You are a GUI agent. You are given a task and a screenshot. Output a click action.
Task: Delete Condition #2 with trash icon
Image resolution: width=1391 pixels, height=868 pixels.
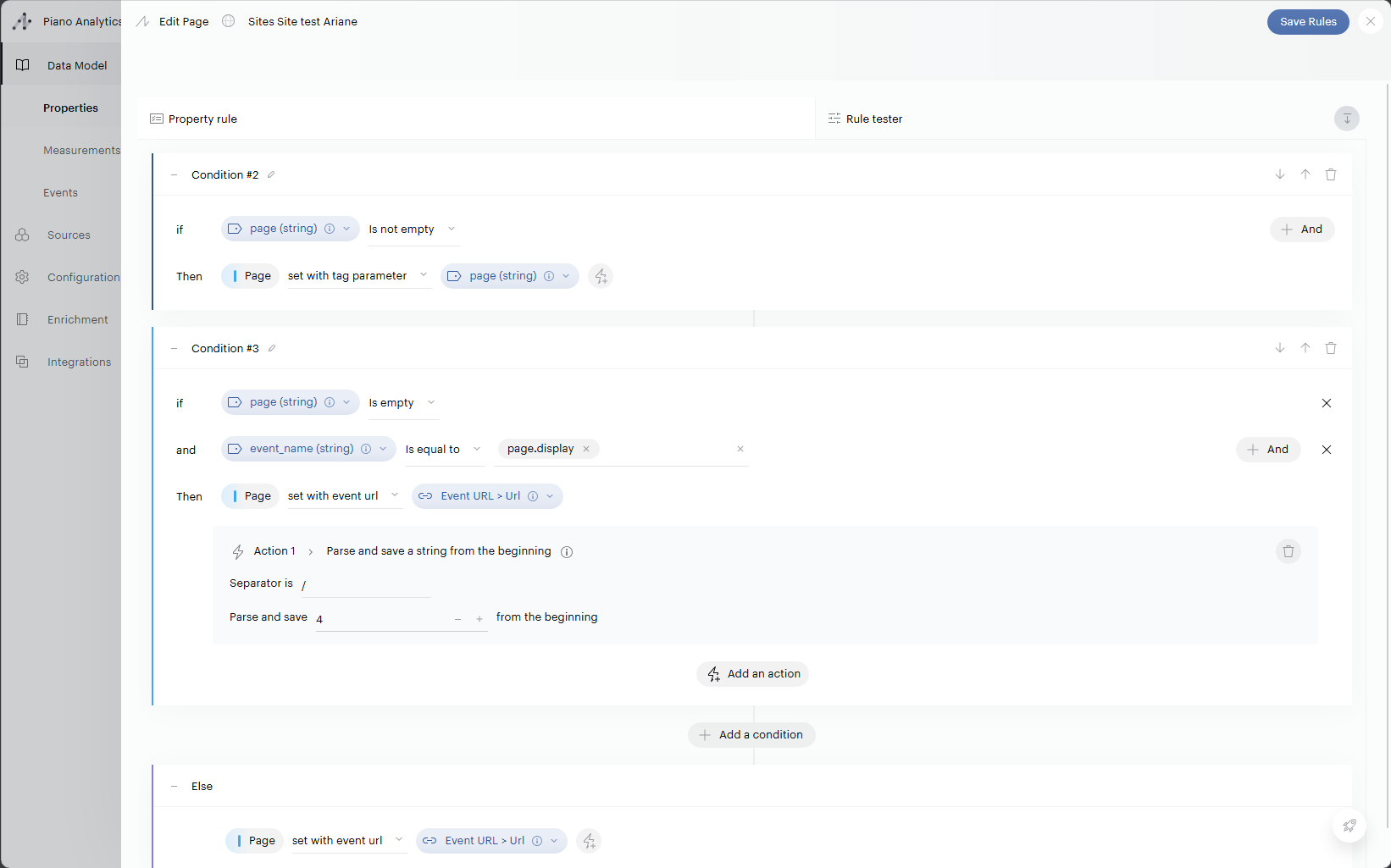[x=1331, y=174]
